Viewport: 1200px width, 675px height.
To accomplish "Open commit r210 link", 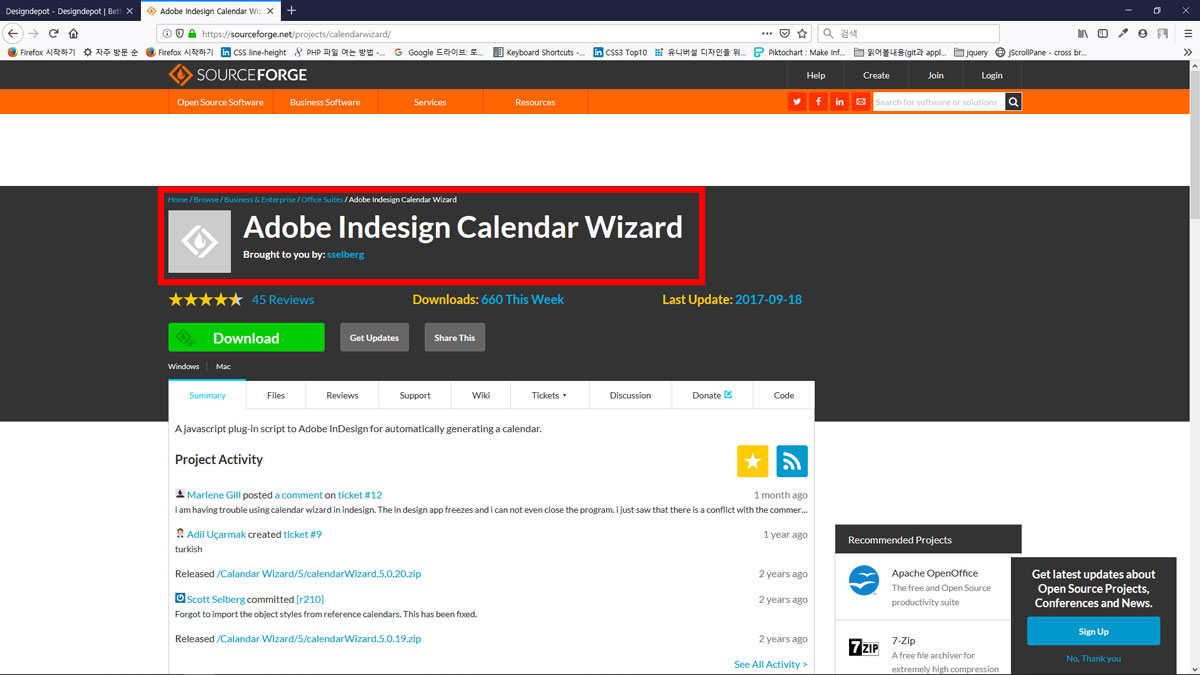I will pos(310,599).
